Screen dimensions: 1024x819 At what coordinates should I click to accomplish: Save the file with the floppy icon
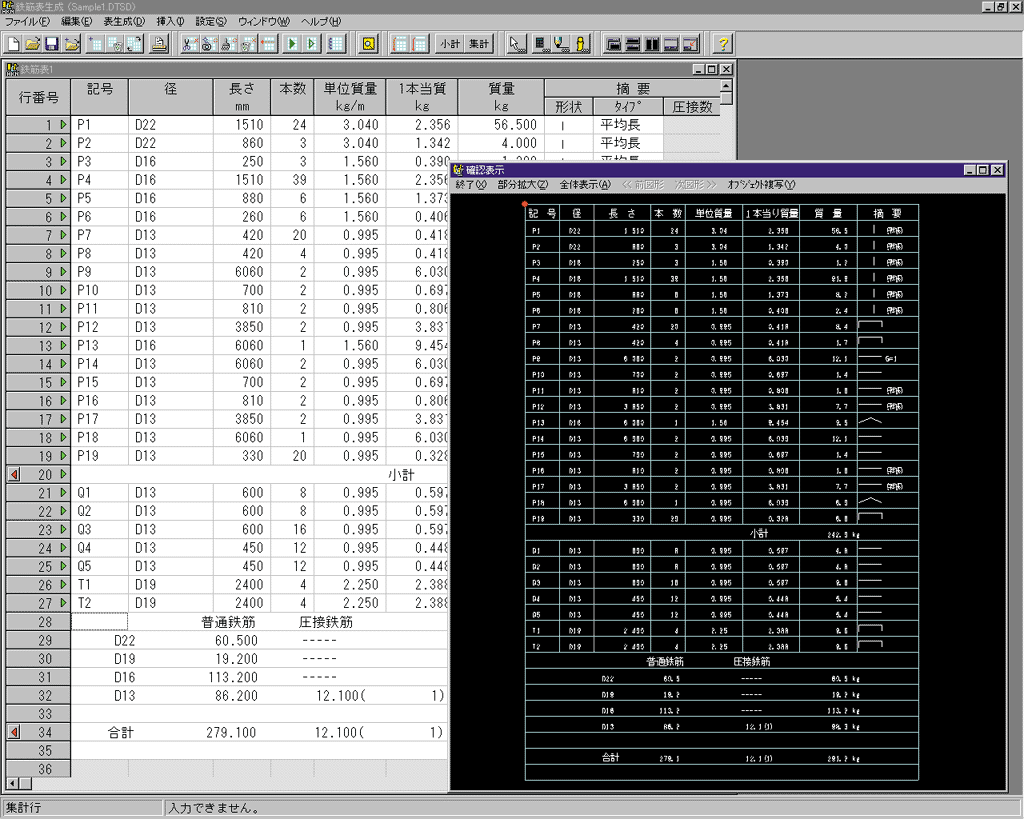(x=51, y=44)
